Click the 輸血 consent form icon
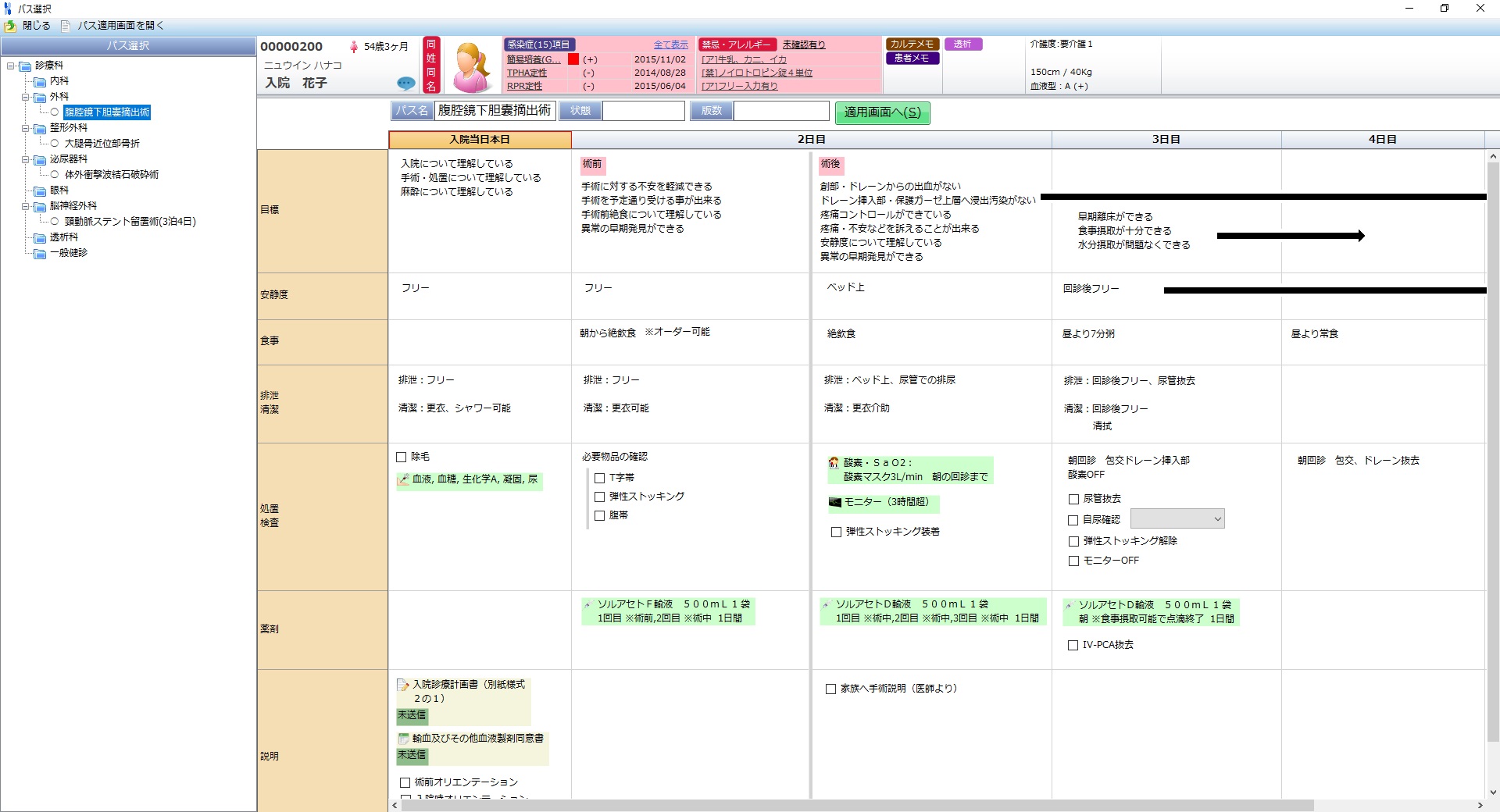Screen dimensions: 1500x812 pyautogui.click(x=403, y=738)
